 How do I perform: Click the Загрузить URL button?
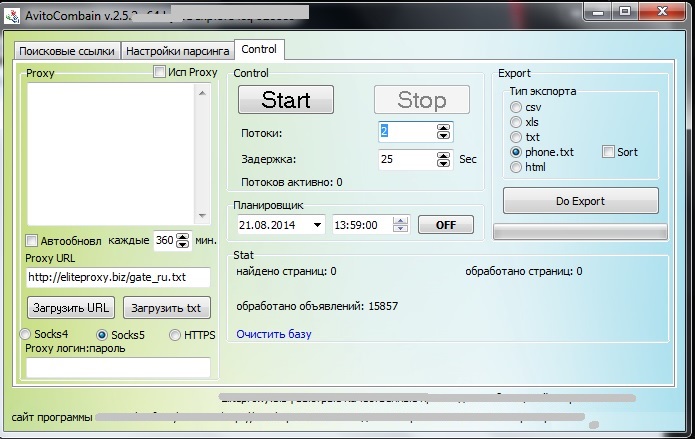(70, 307)
